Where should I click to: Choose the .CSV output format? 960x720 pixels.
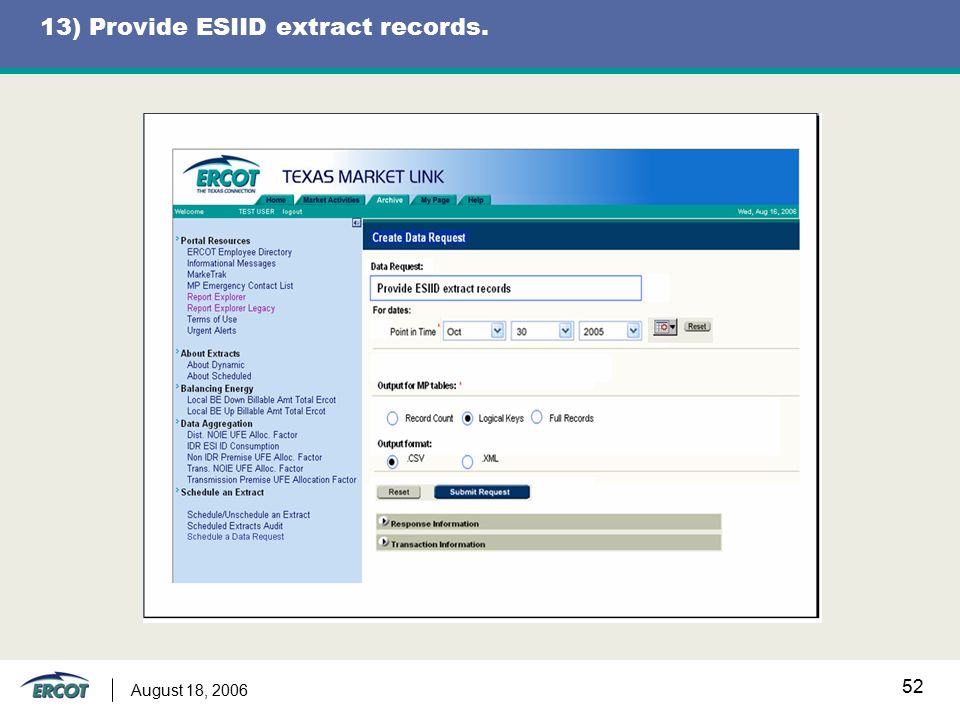click(392, 462)
